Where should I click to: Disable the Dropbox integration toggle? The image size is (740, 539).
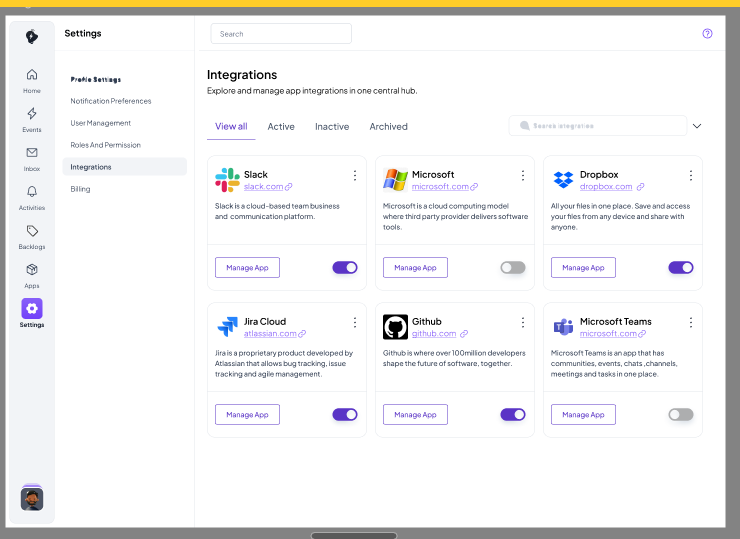click(x=681, y=268)
